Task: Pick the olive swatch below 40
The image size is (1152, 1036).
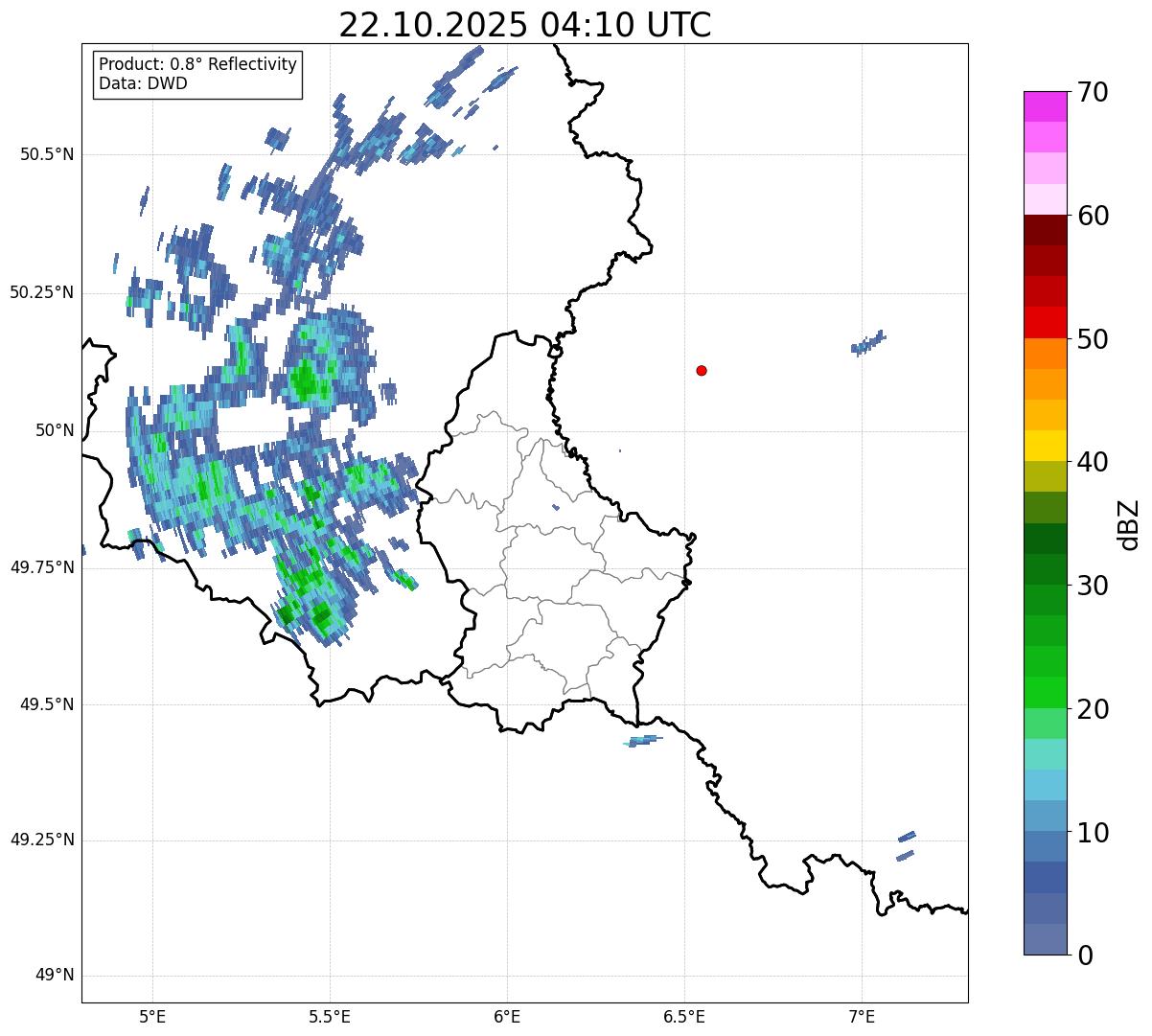Action: (1046, 476)
